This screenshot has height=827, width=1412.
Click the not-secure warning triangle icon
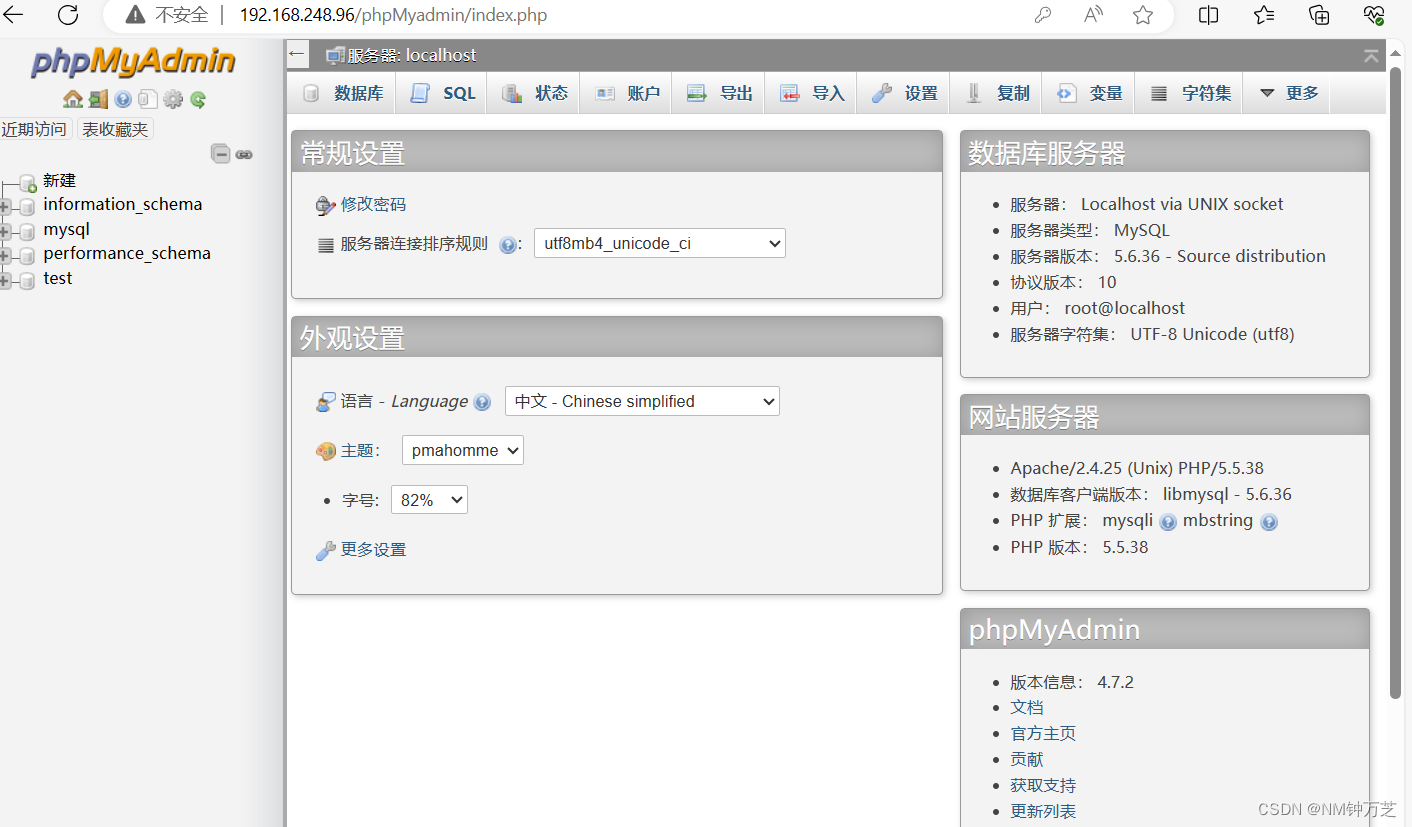pyautogui.click(x=135, y=15)
